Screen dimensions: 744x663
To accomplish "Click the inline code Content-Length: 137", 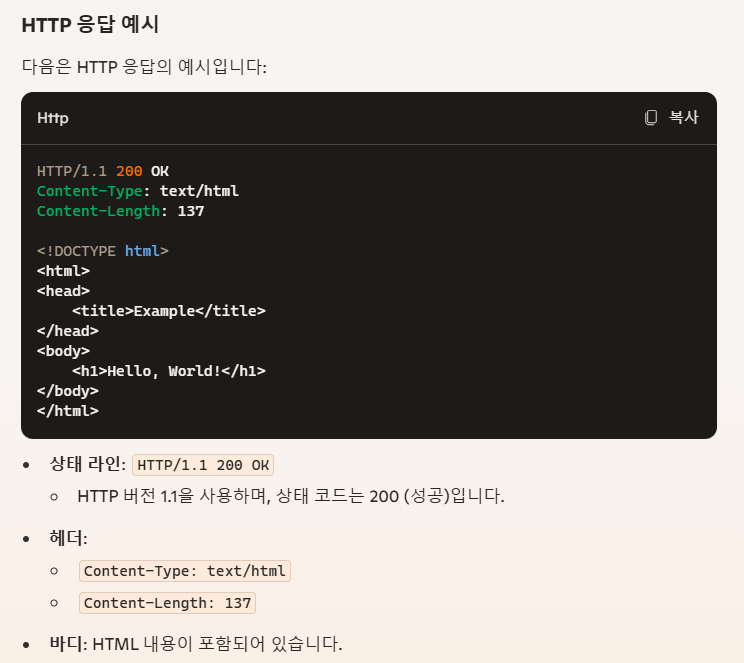I will [x=167, y=603].
